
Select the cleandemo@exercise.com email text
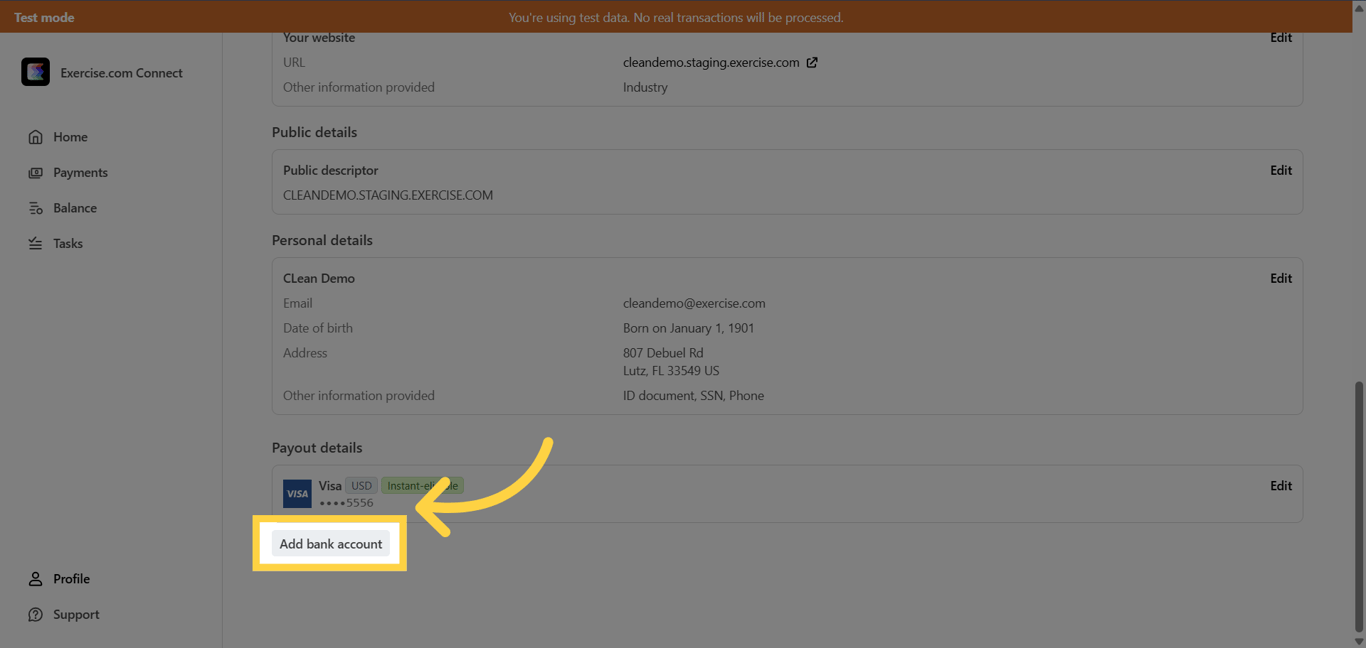(x=694, y=303)
